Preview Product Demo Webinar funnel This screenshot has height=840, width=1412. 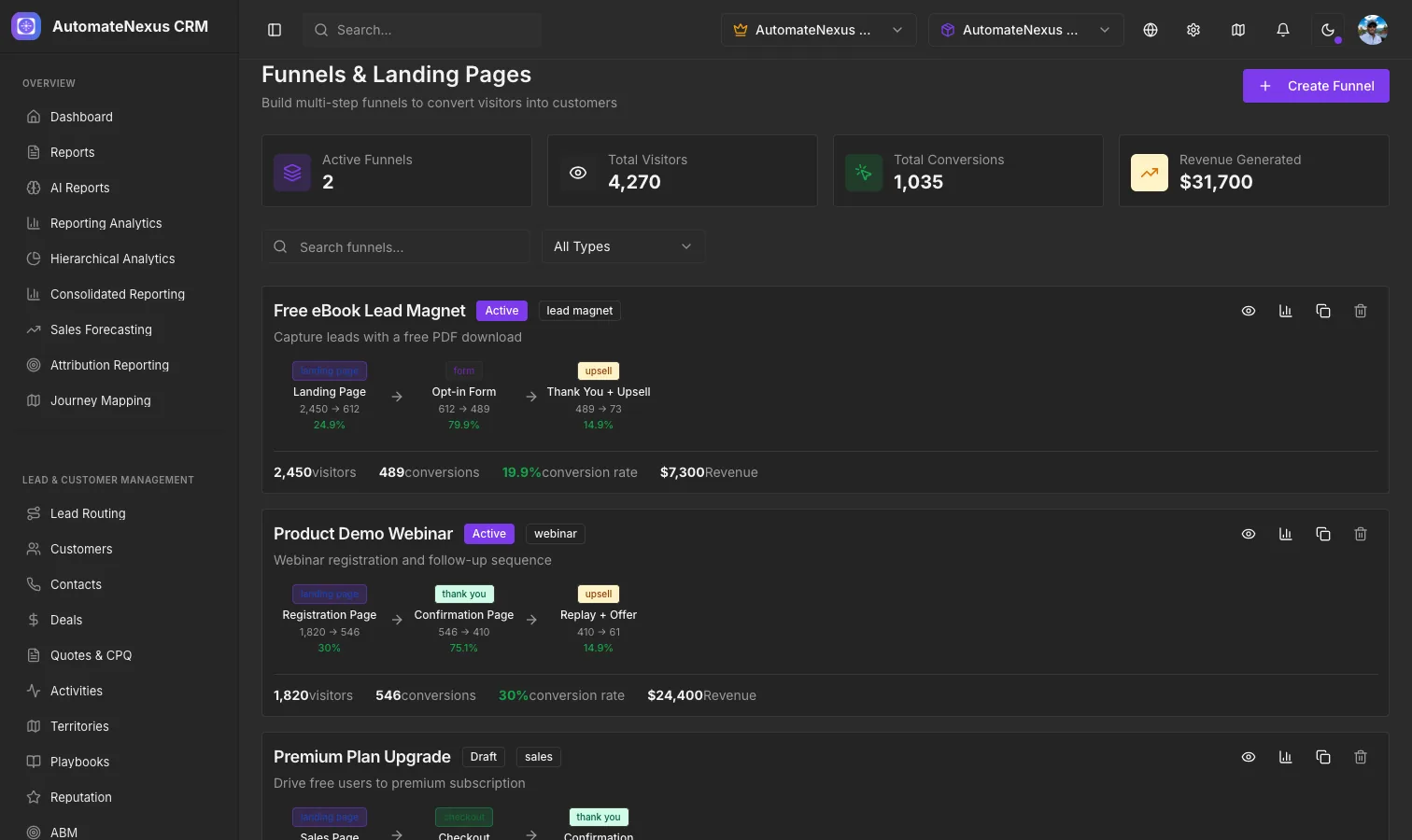pyautogui.click(x=1249, y=534)
